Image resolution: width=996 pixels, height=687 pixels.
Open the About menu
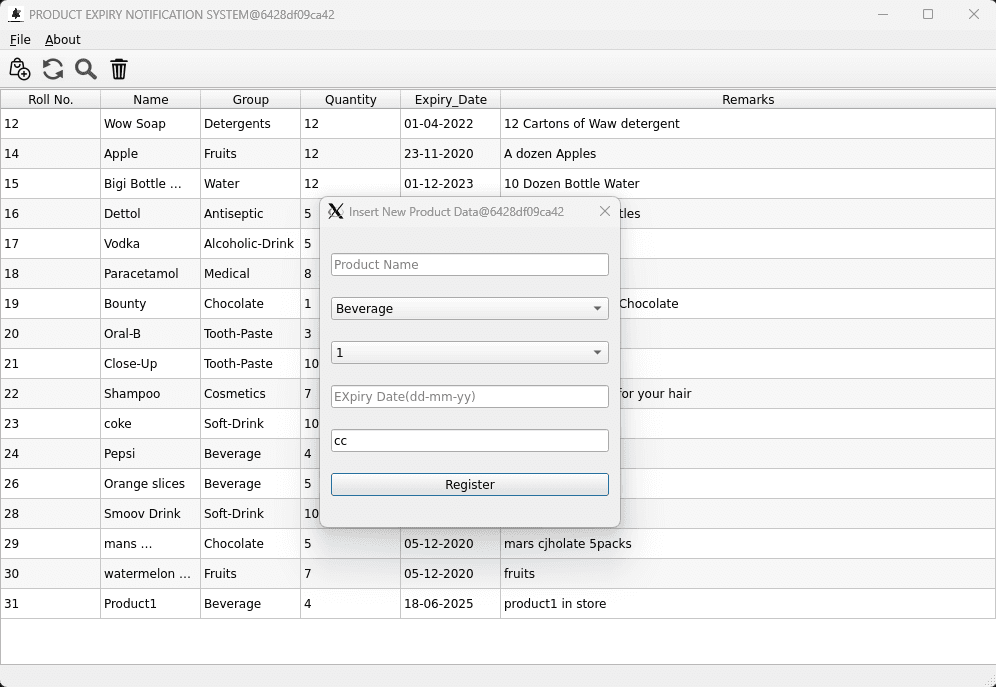coord(63,39)
